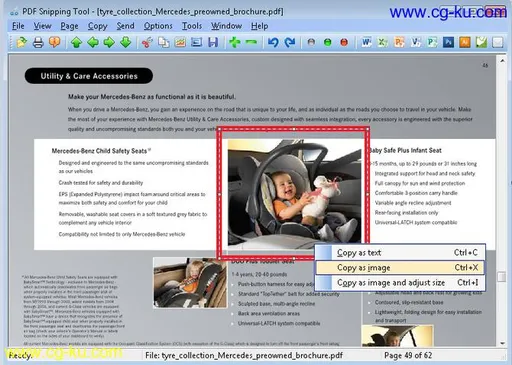Open the Page menu
Image resolution: width=512 pixels, height=365 pixels.
click(x=69, y=26)
